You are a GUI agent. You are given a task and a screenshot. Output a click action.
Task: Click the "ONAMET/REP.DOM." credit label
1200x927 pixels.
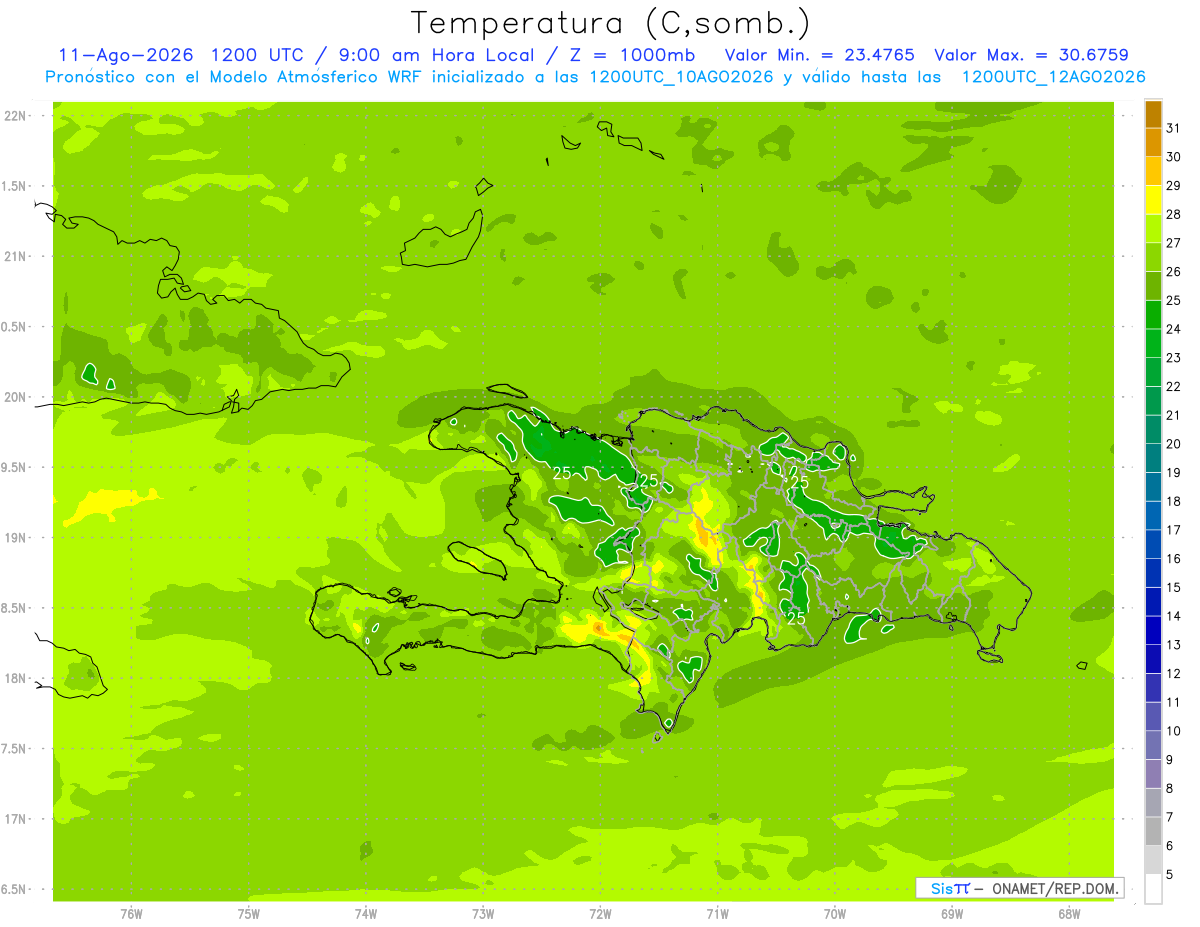[1054, 888]
